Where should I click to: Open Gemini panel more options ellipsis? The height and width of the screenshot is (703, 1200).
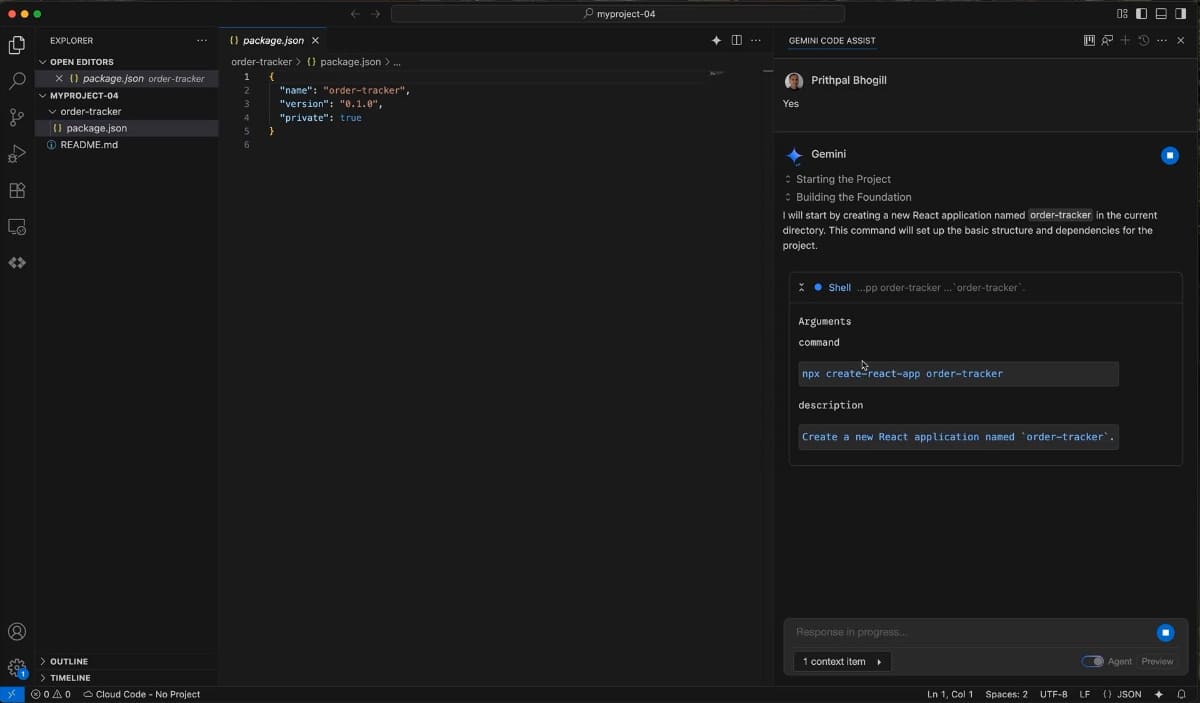1161,41
